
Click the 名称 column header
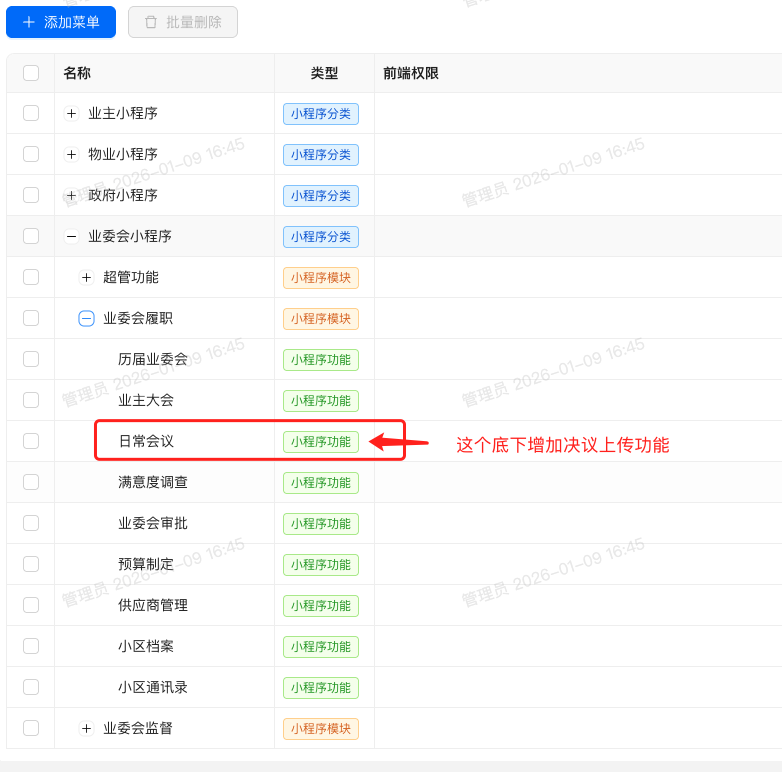click(77, 73)
